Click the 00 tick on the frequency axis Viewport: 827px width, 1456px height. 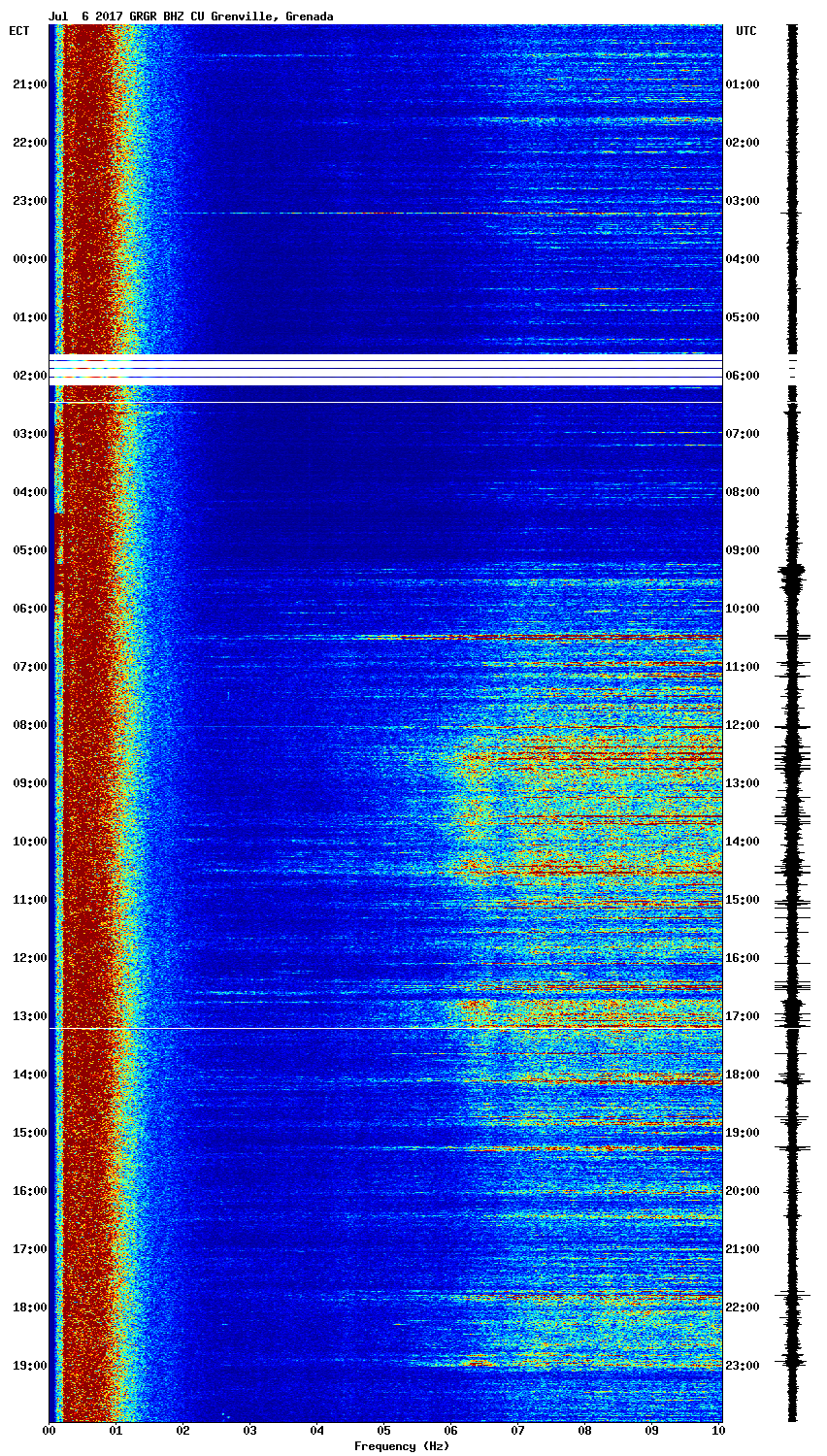pos(50,1431)
